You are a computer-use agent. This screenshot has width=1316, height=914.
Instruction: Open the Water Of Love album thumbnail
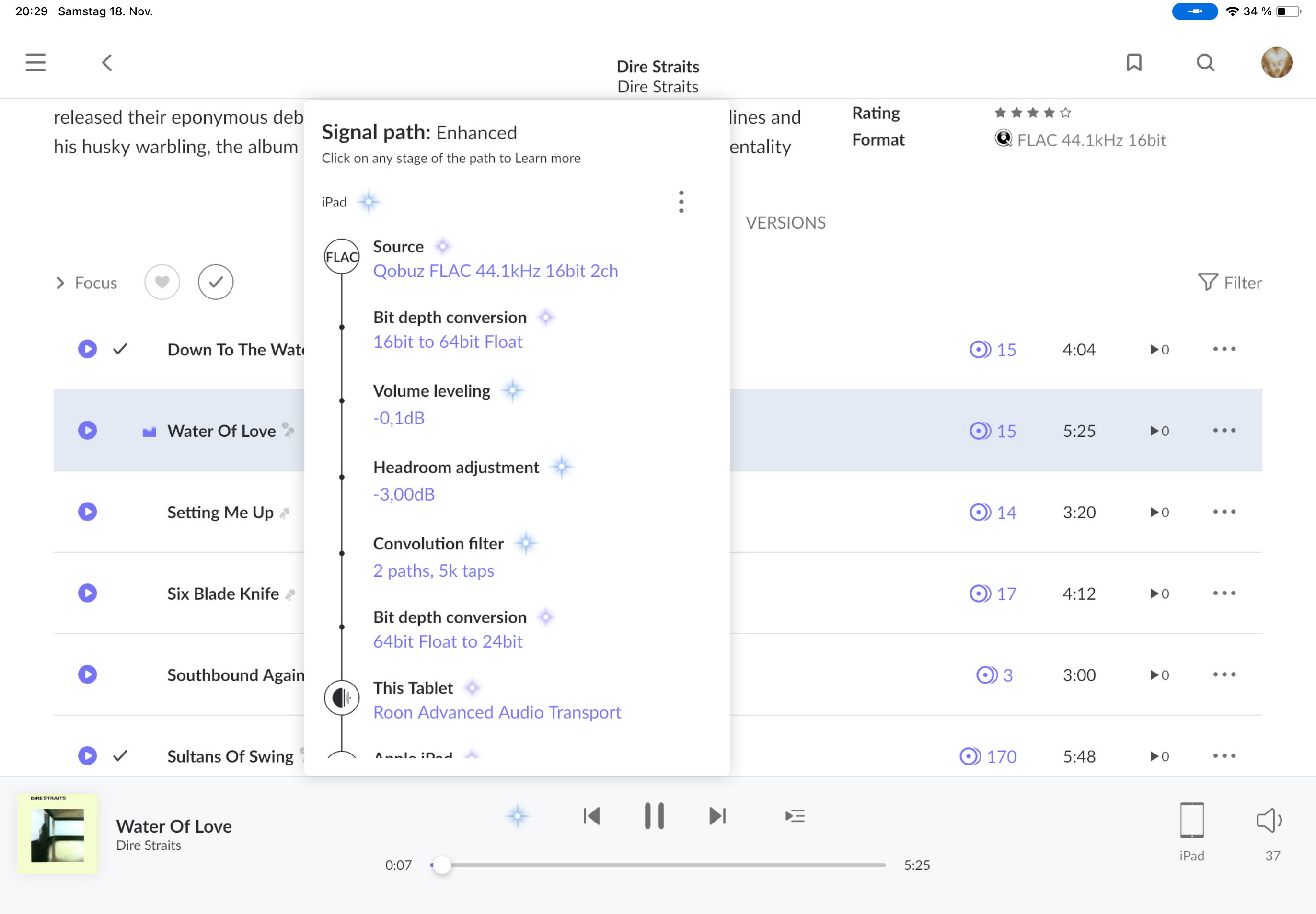[x=58, y=833]
